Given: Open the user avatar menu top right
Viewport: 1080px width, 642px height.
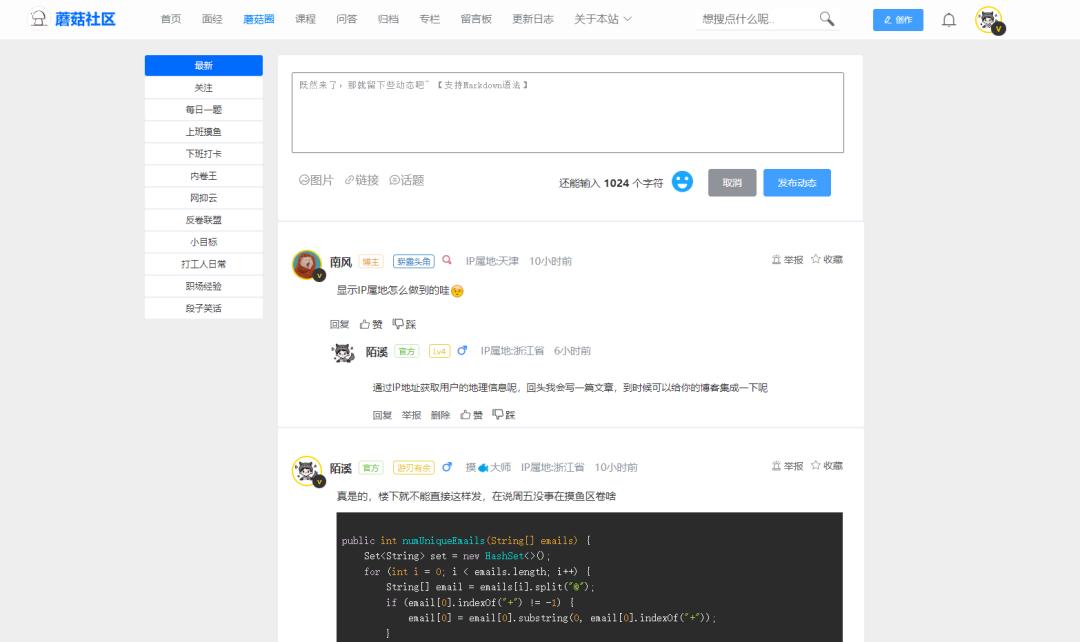Looking at the screenshot, I should click(989, 18).
